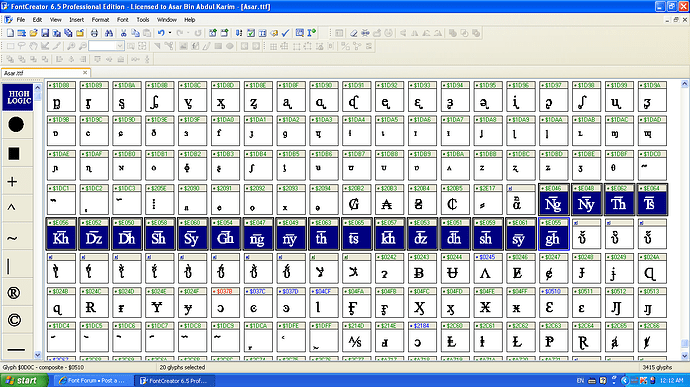Open the Edit menu
The width and height of the screenshot is (690, 387).
[x=37, y=20]
